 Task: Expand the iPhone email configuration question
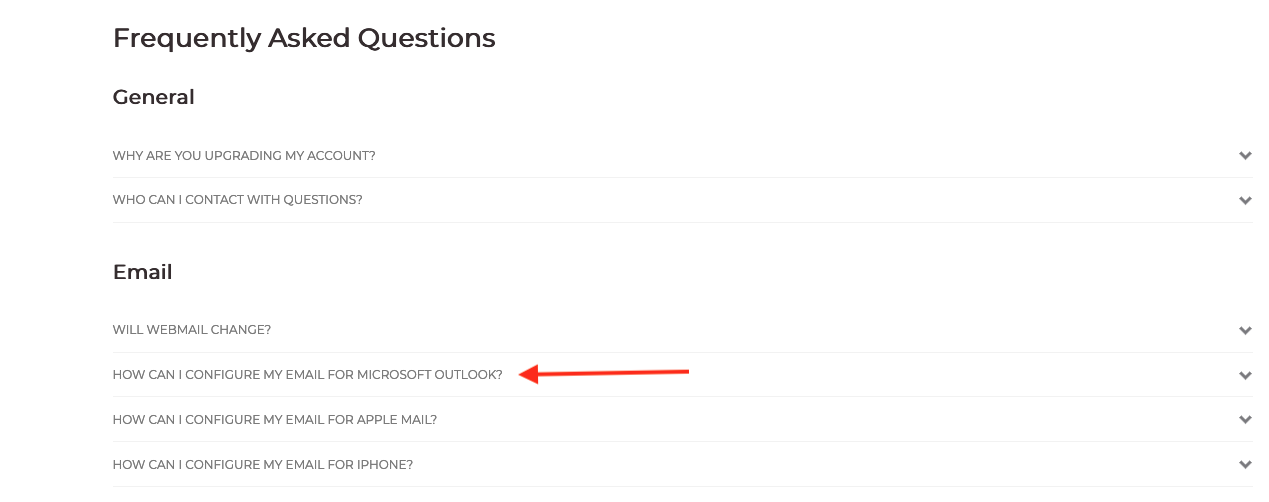point(262,464)
